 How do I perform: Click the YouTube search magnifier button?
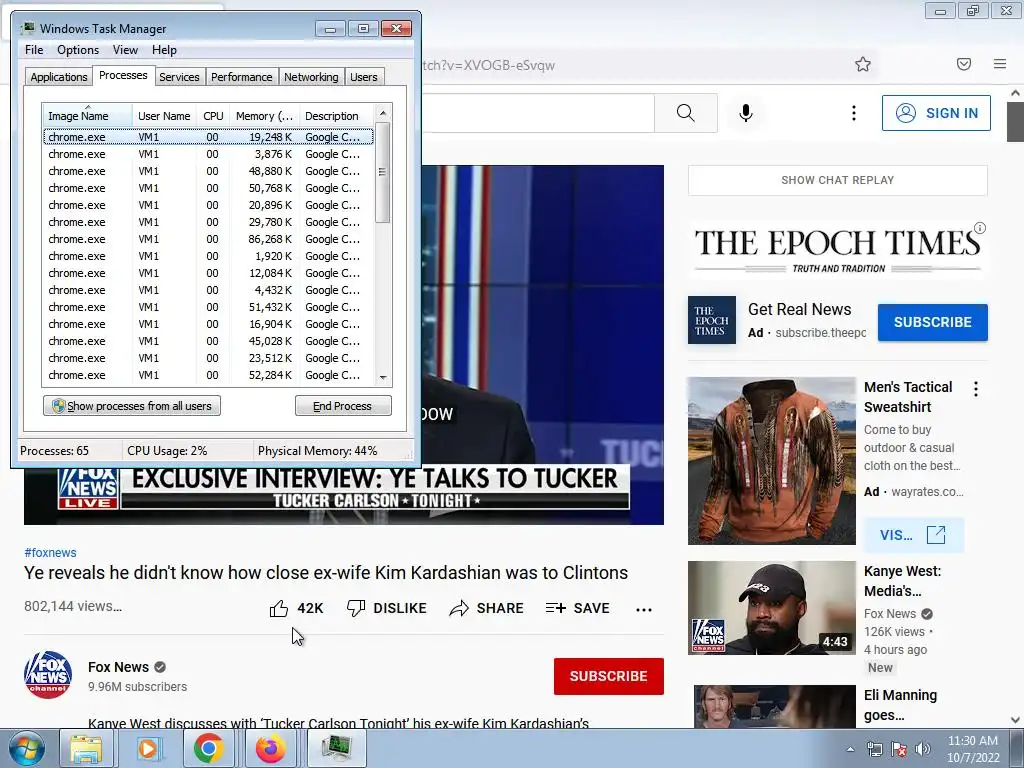tap(686, 113)
